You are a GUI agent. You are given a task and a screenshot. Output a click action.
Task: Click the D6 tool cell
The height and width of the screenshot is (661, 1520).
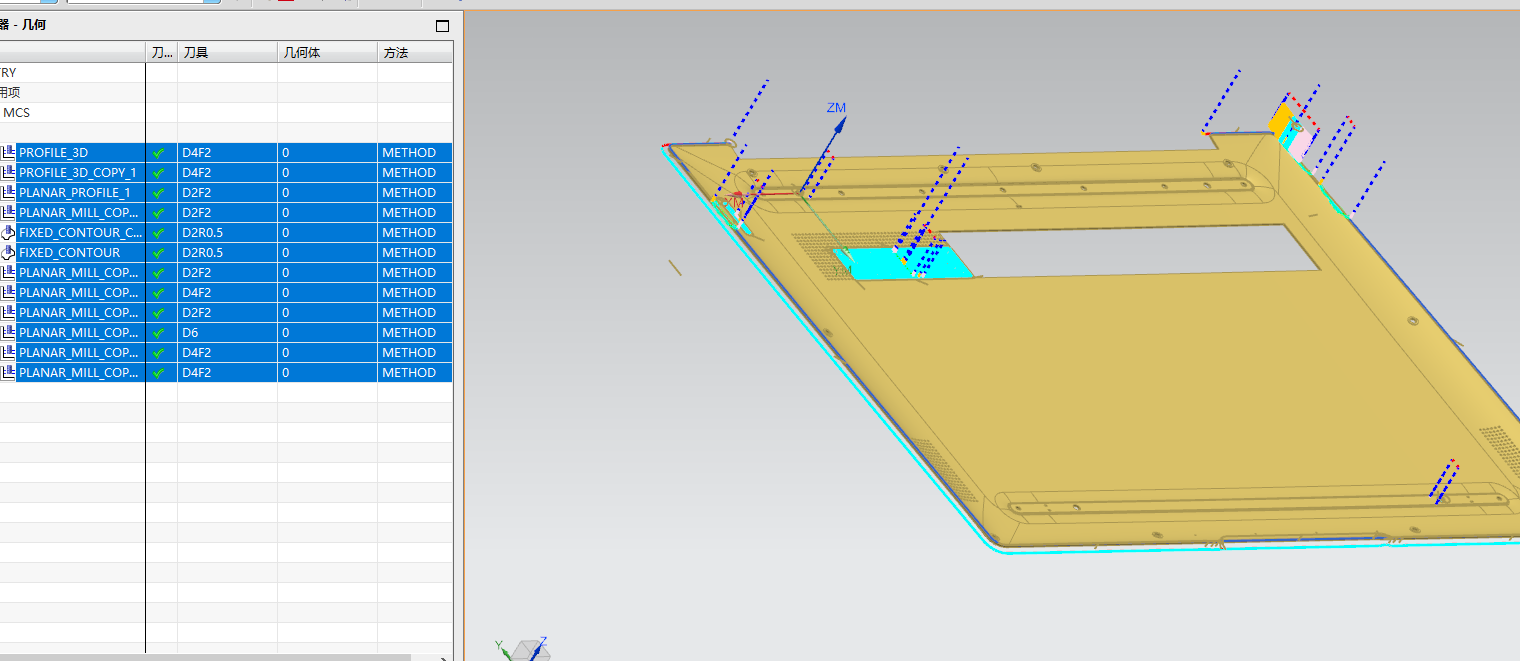(x=227, y=333)
